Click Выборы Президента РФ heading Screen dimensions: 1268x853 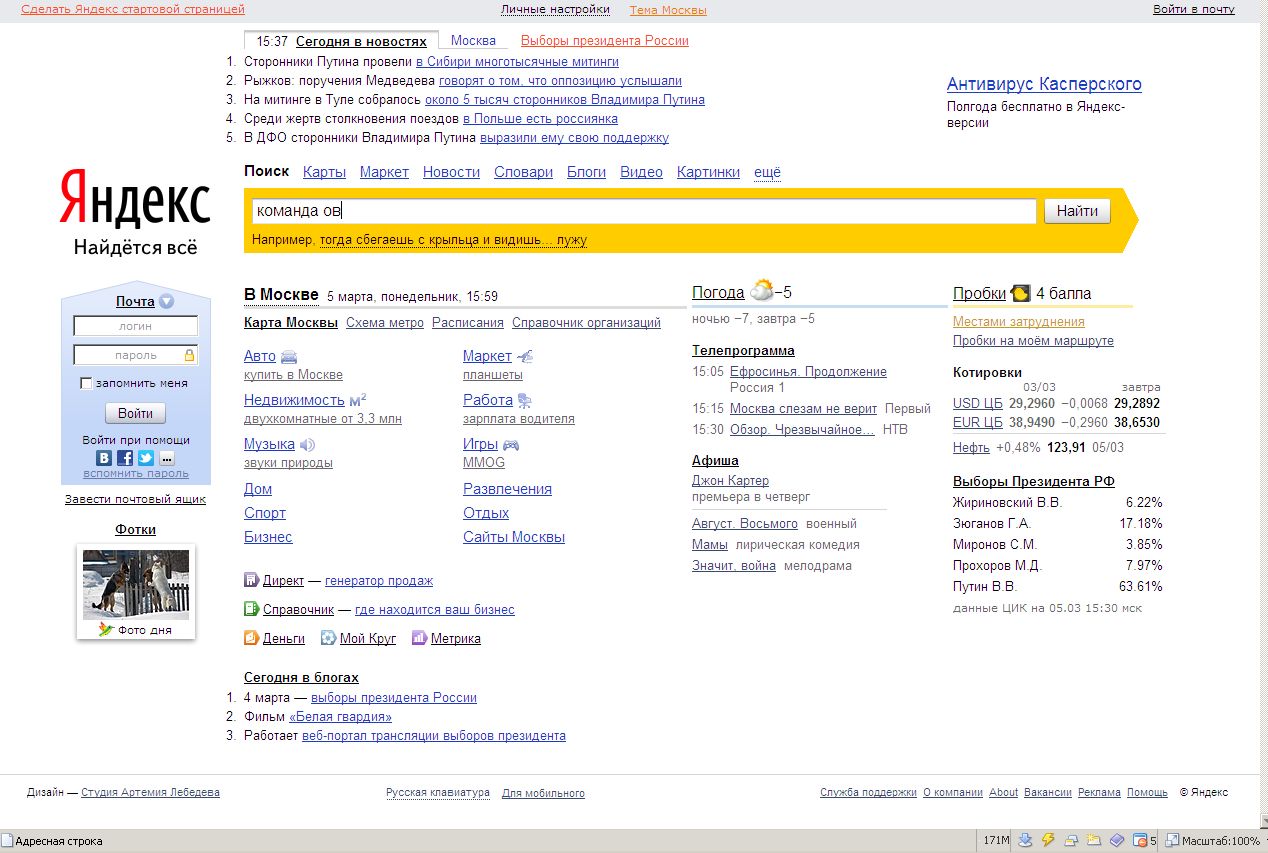(x=1034, y=481)
